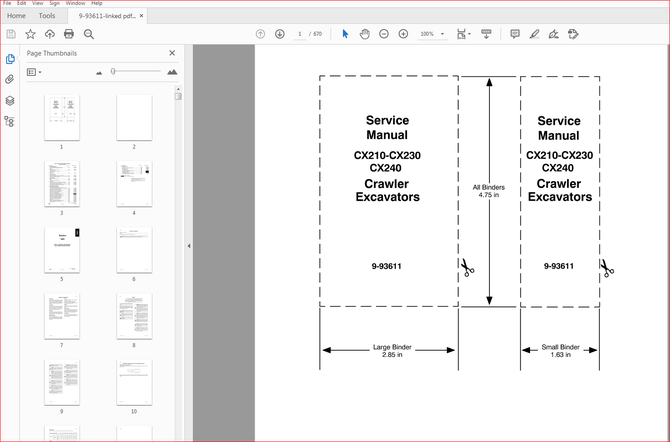Open the Layers panel icon
The width and height of the screenshot is (670, 442).
[10, 100]
